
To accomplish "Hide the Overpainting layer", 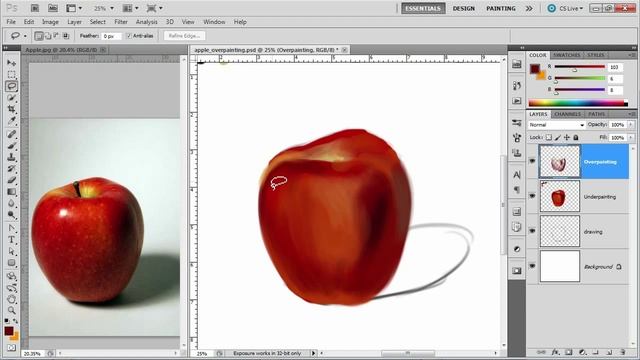I will coord(532,161).
